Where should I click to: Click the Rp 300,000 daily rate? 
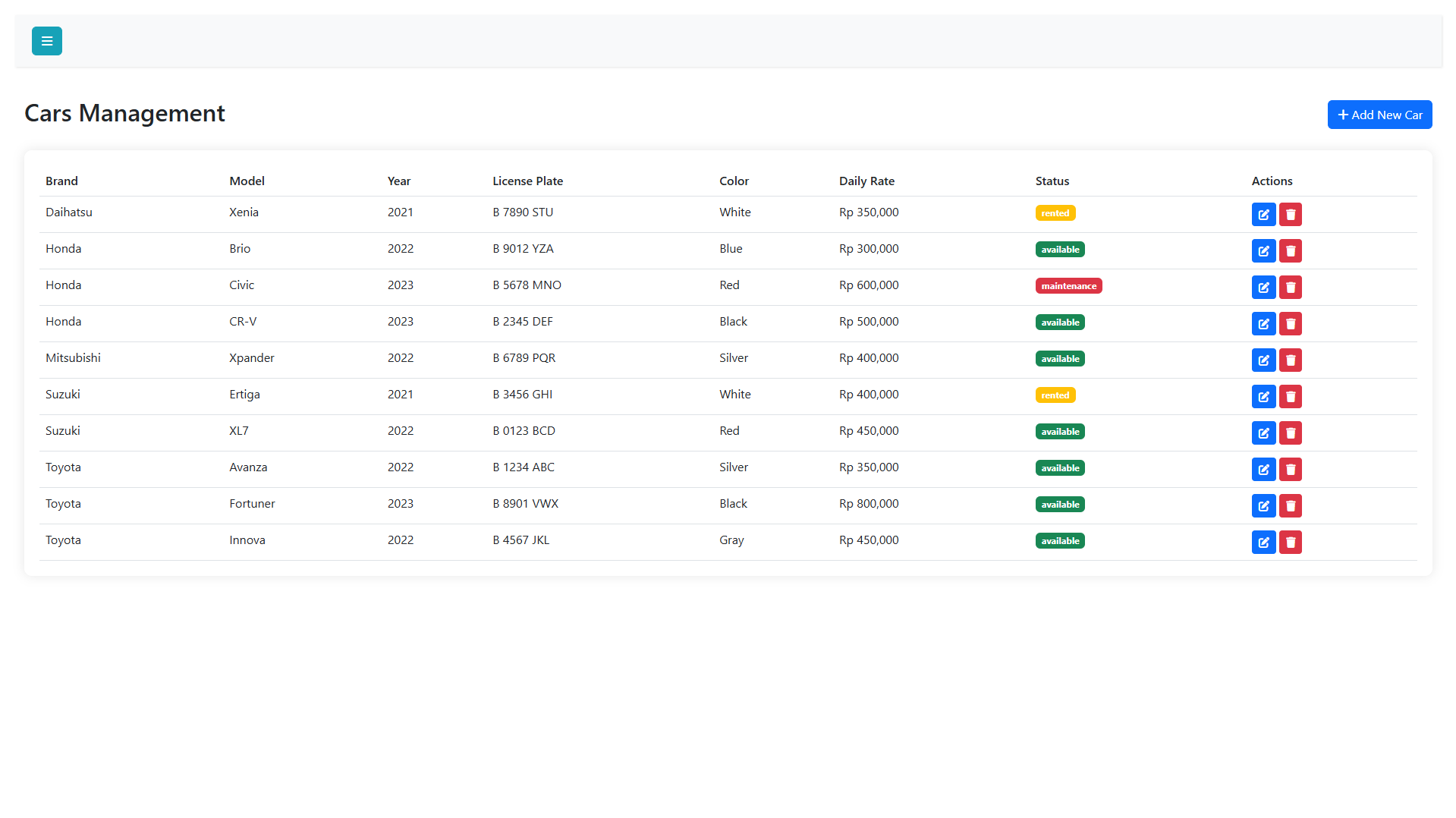[x=869, y=249]
